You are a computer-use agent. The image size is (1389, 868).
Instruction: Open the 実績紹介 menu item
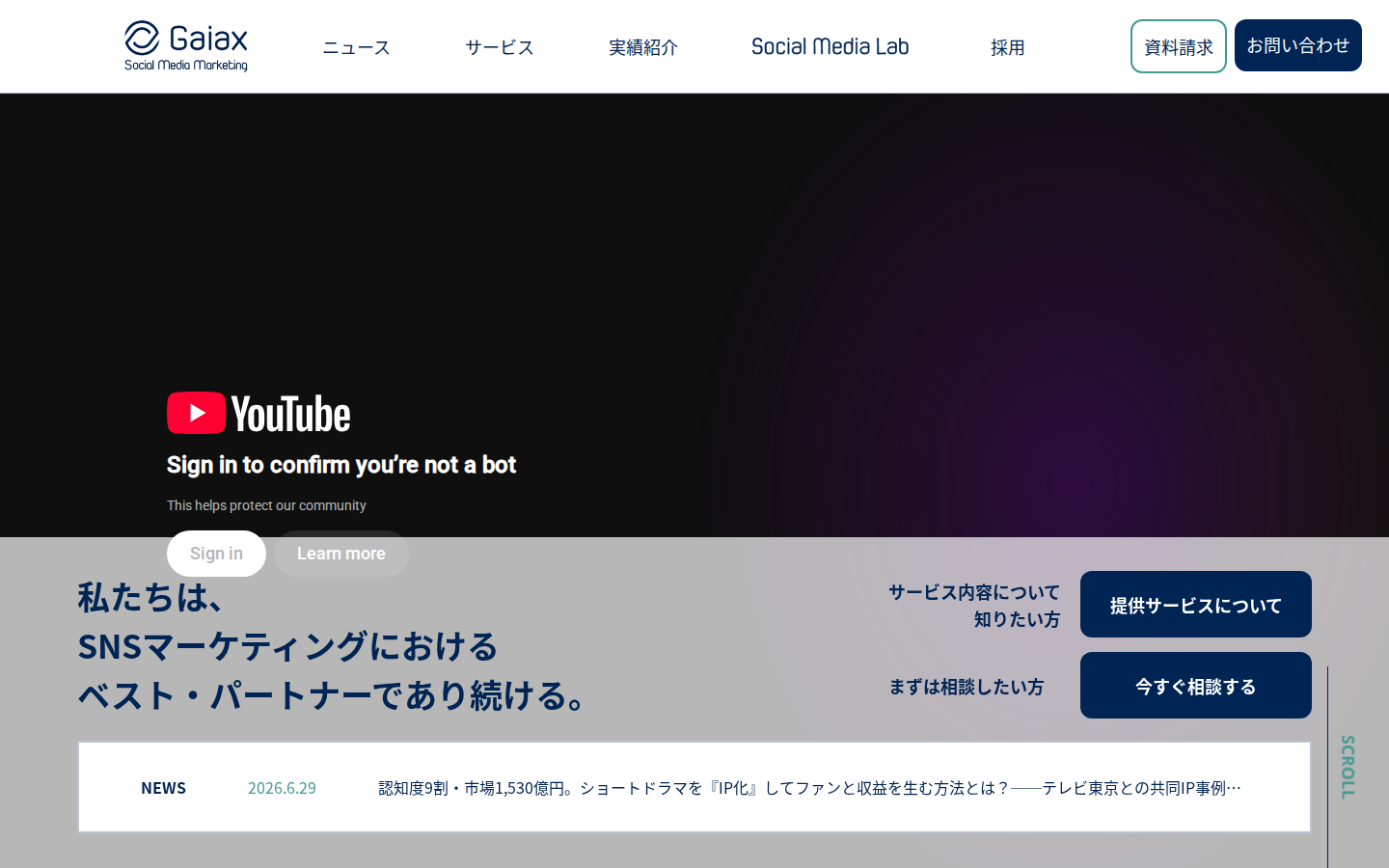643,47
